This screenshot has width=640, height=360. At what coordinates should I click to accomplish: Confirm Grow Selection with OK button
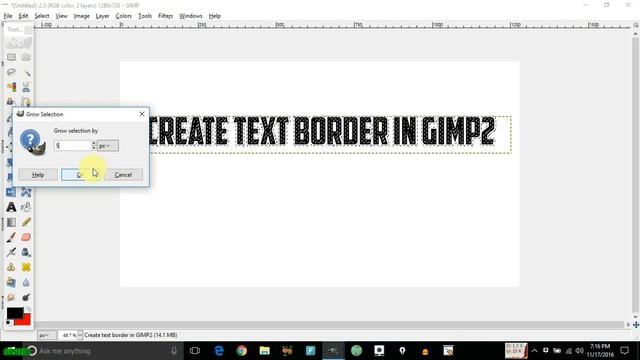(x=81, y=175)
